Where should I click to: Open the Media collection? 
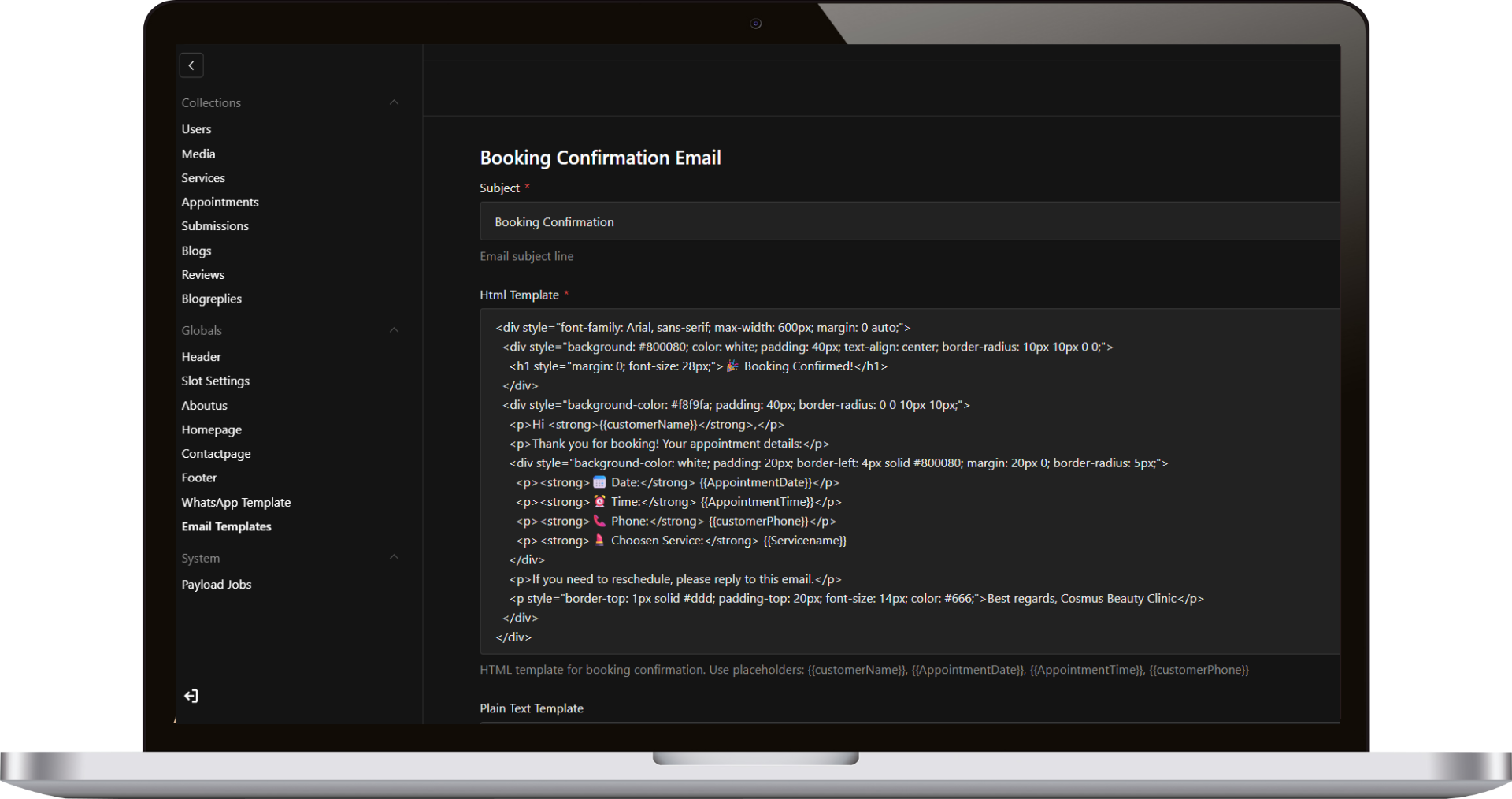[198, 154]
